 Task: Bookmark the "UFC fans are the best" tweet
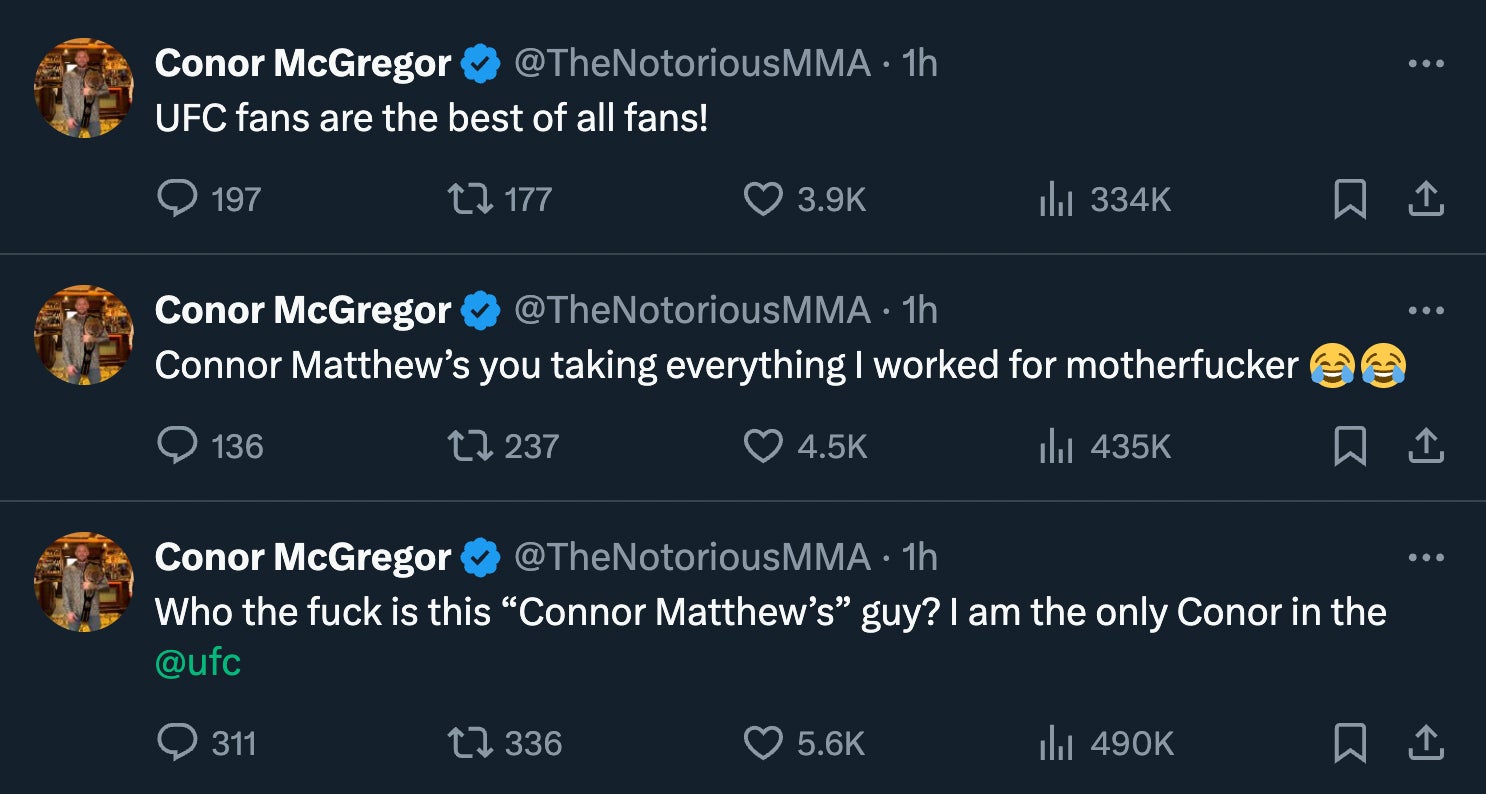(1350, 200)
